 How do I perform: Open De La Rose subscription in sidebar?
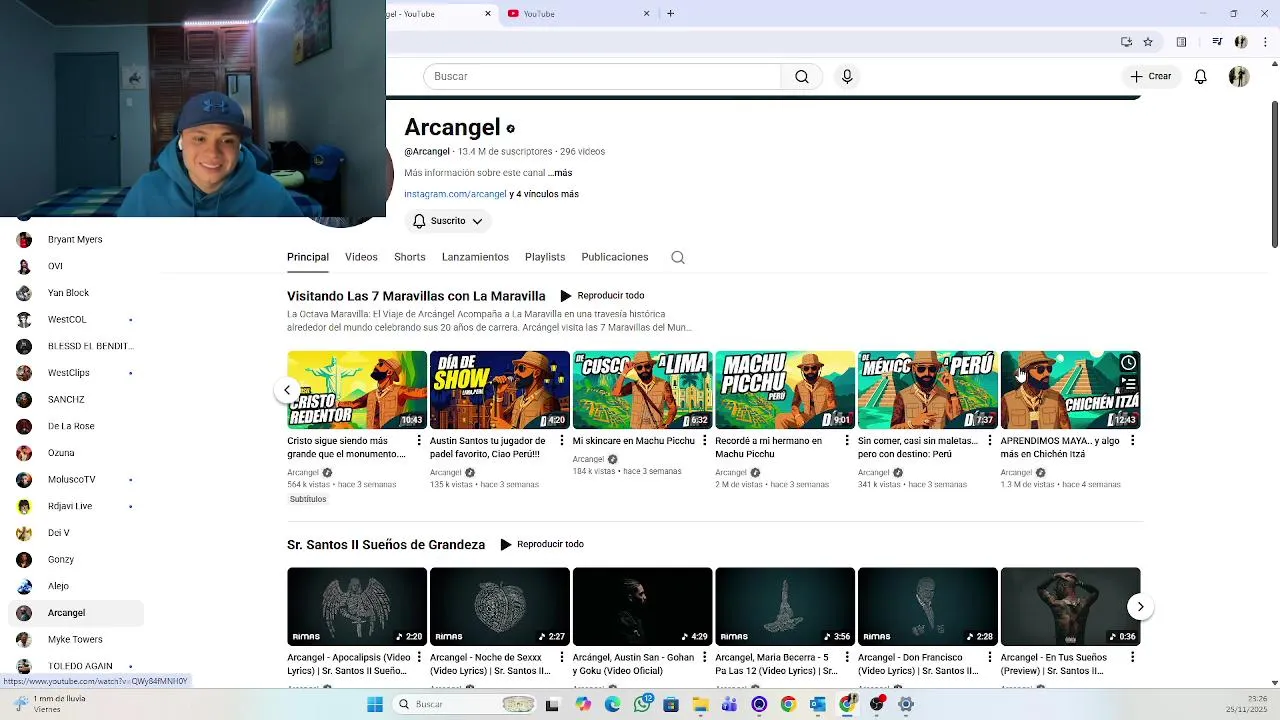(x=75, y=426)
